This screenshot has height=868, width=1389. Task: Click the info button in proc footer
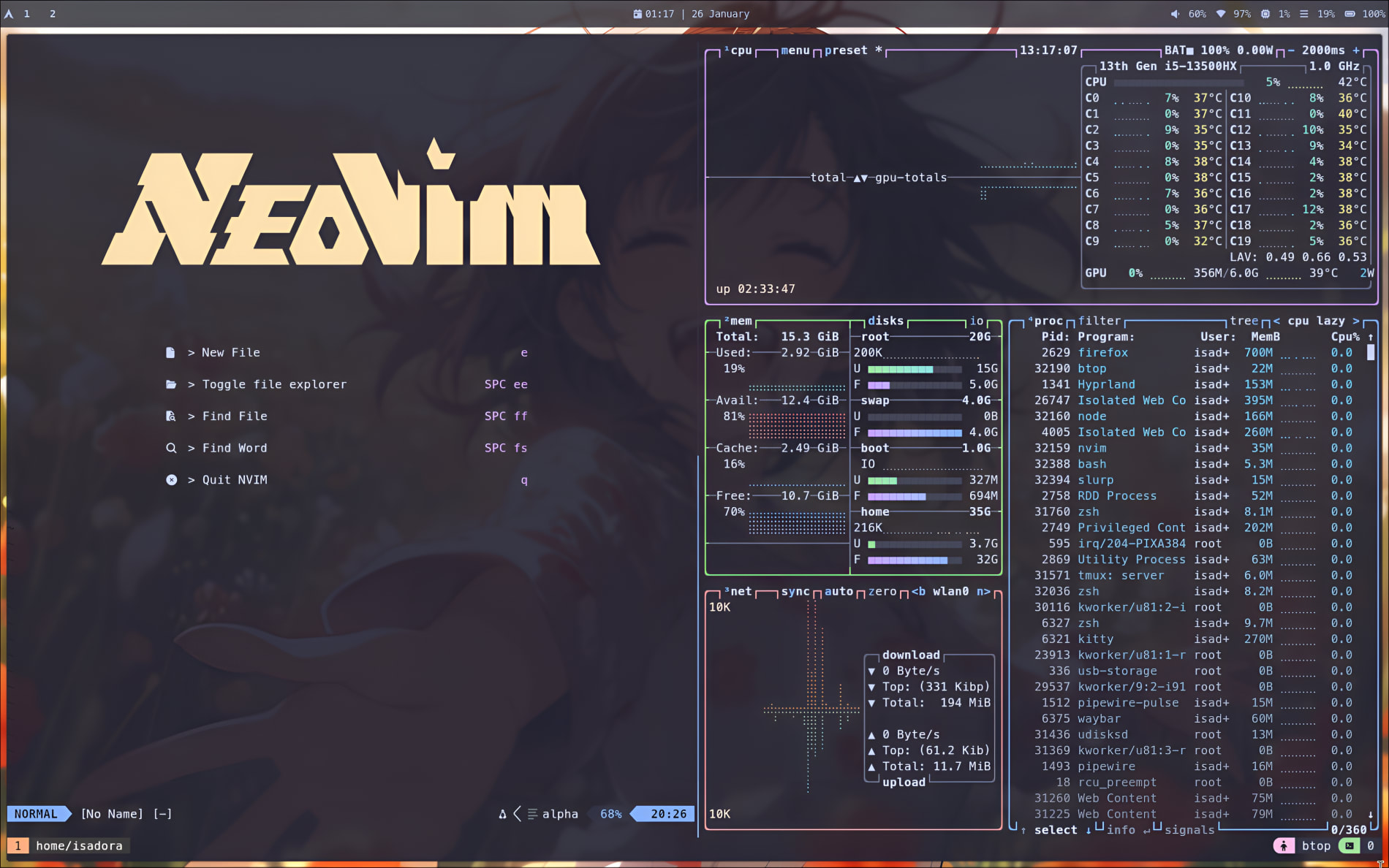(1121, 830)
